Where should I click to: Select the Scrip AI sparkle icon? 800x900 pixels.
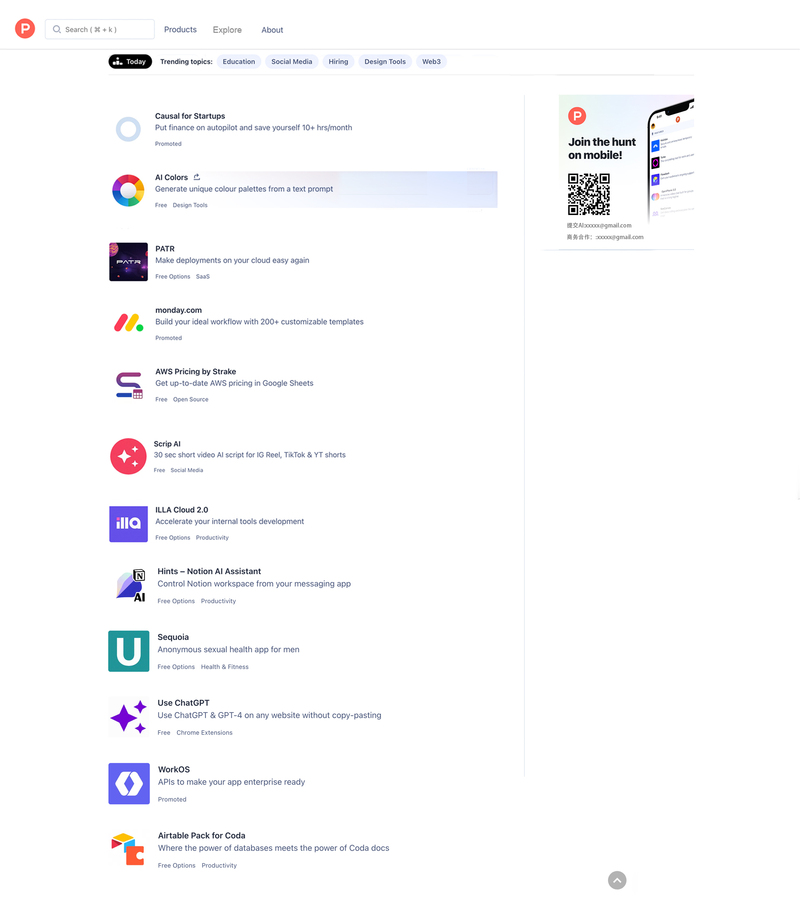[128, 456]
